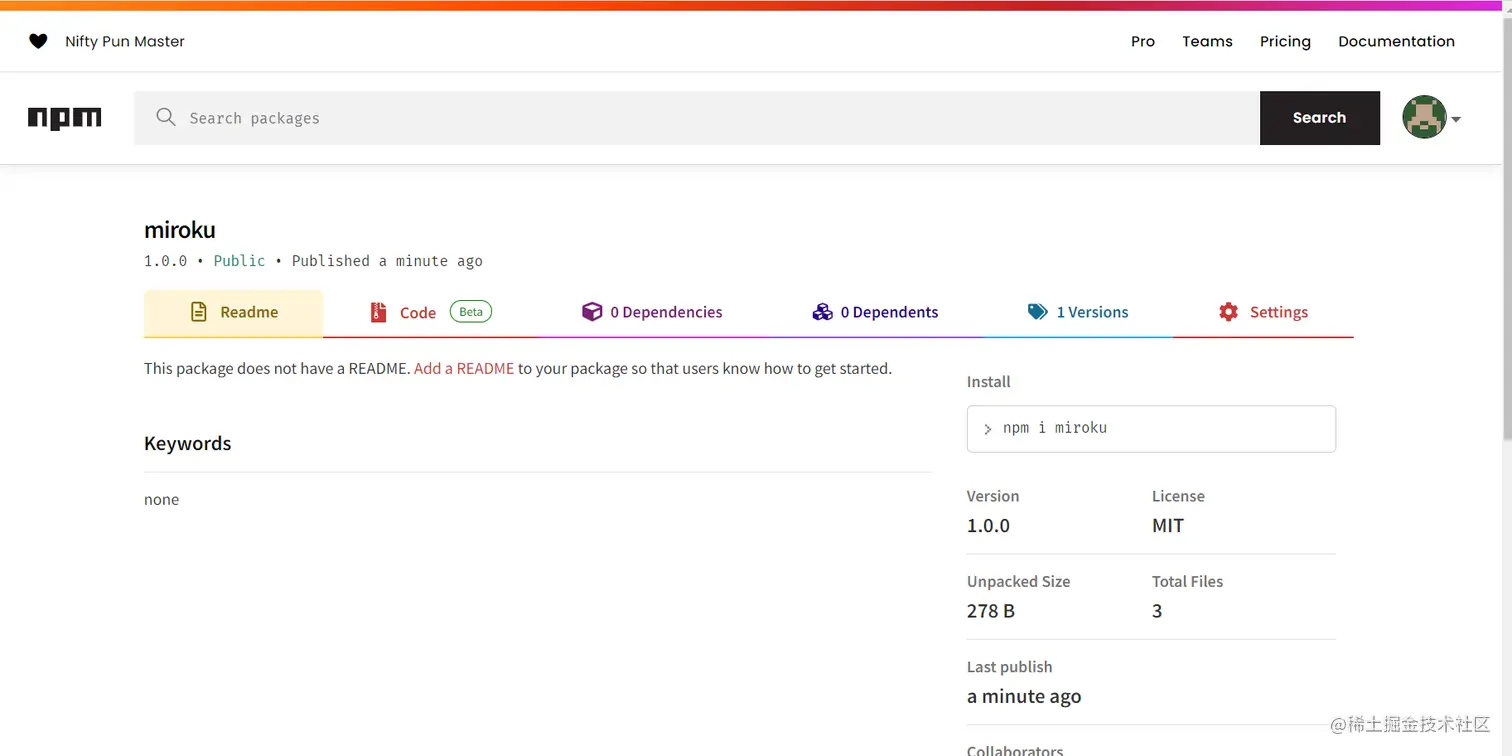Click the Beta badge
Viewport: 1512px width, 756px height.
[x=471, y=312]
